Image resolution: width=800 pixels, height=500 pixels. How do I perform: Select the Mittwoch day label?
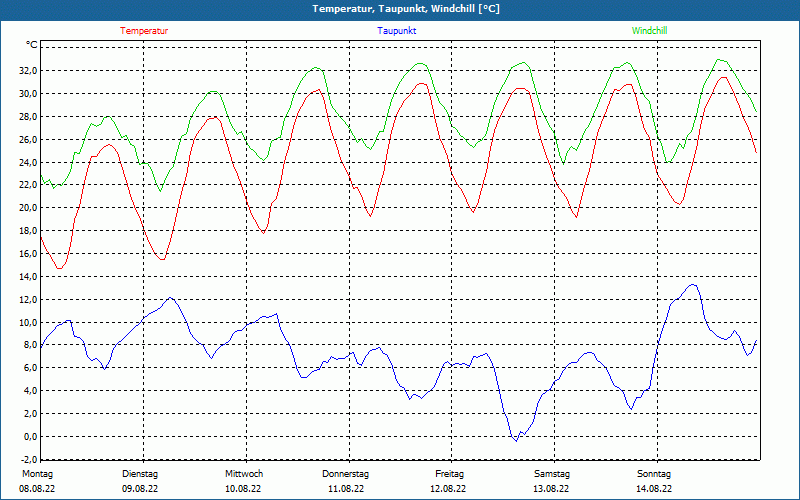tap(244, 474)
